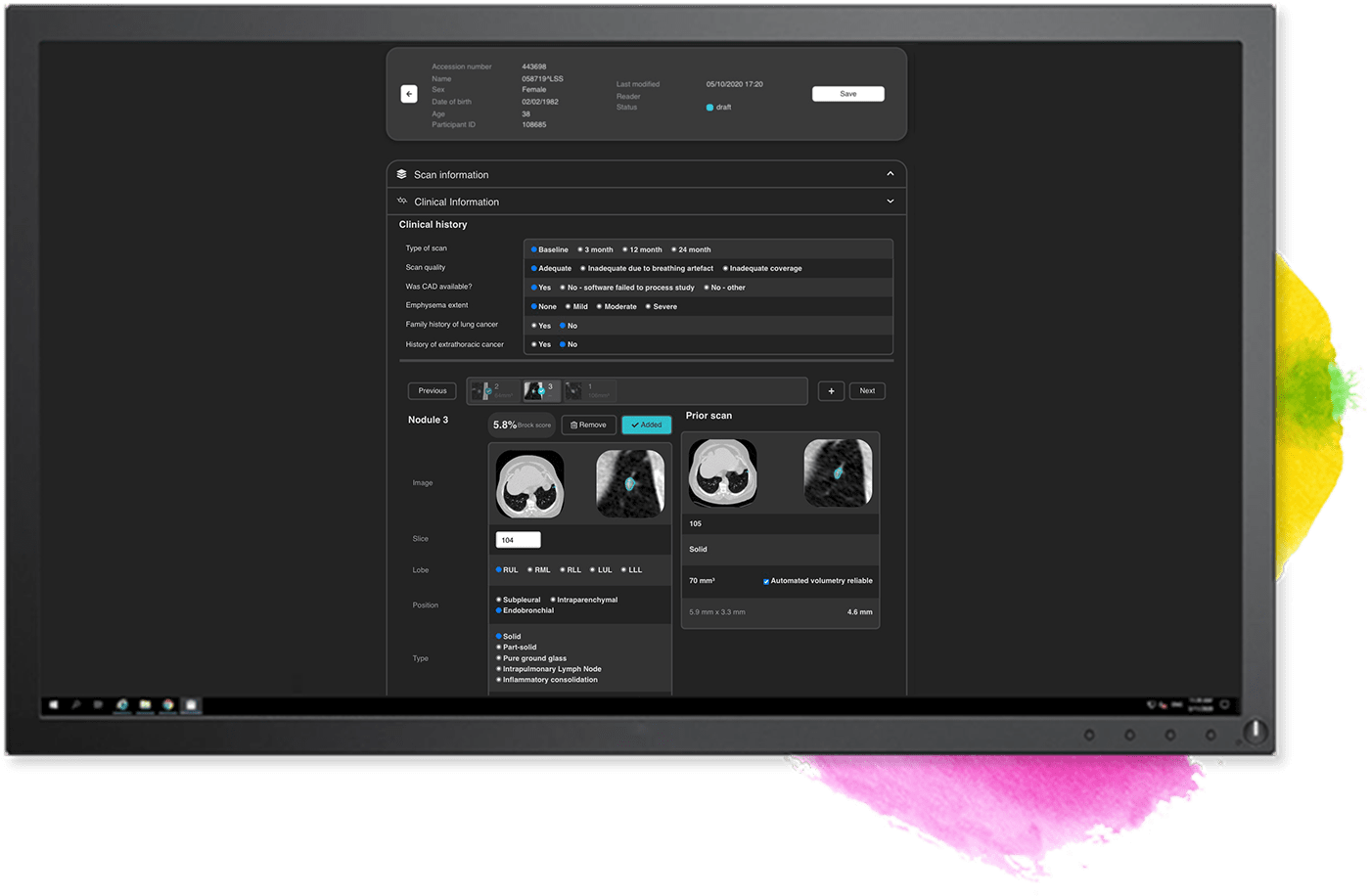Click the Slice number input field

pos(517,539)
